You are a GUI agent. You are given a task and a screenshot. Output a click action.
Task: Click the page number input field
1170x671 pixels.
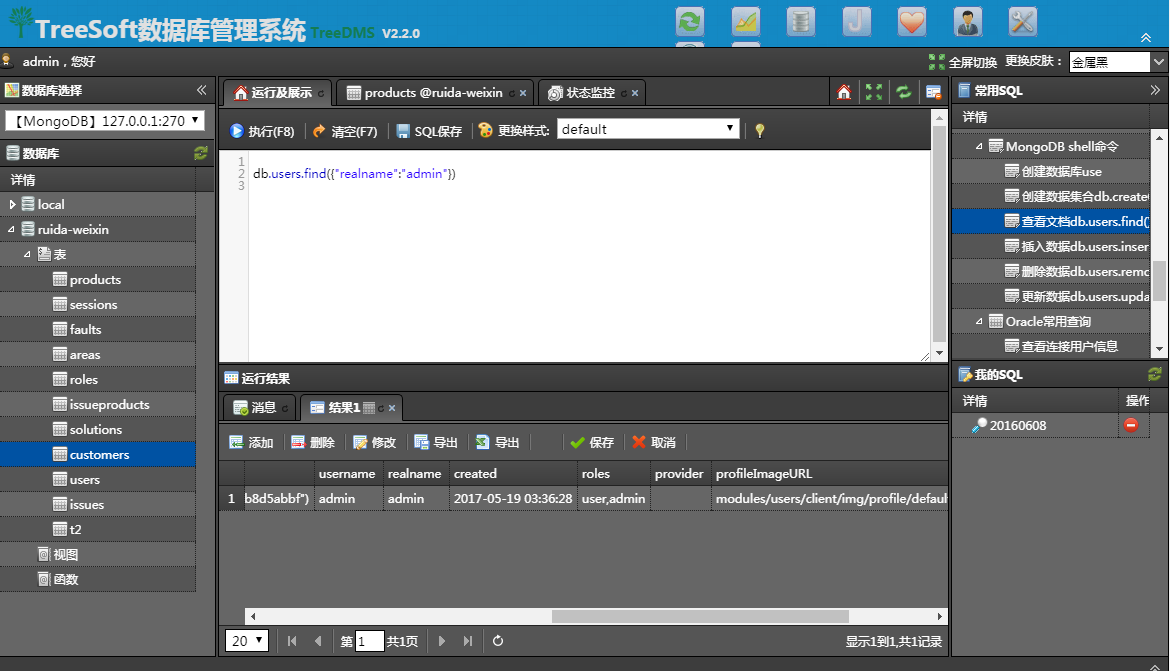(x=369, y=640)
